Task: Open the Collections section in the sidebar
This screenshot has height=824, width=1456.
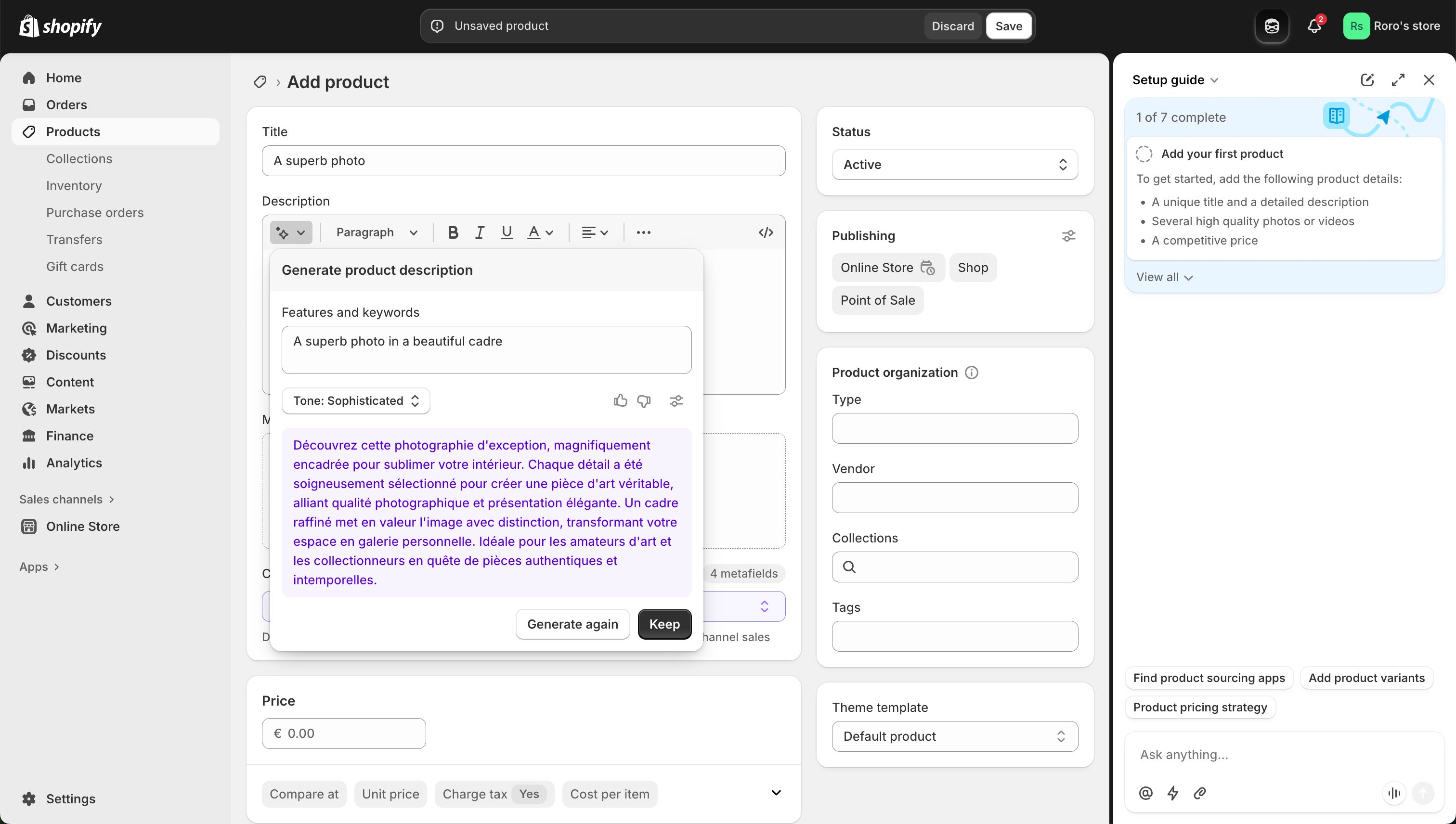Action: (x=78, y=158)
